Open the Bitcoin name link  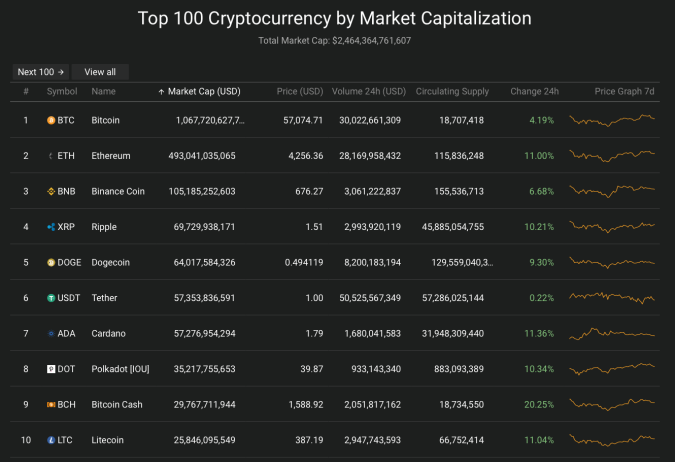tap(105, 120)
